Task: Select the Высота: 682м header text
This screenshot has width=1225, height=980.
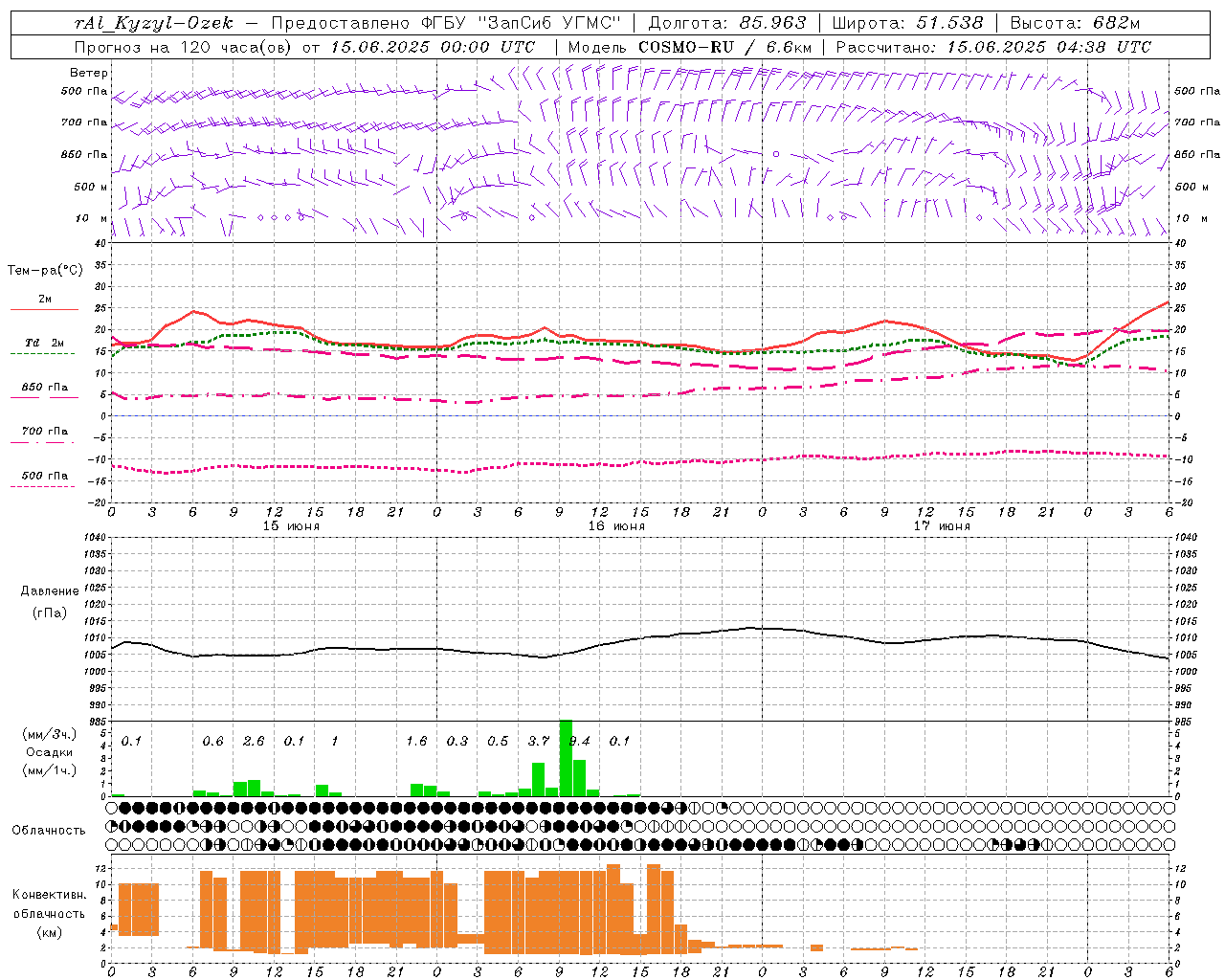Action: (1075, 23)
